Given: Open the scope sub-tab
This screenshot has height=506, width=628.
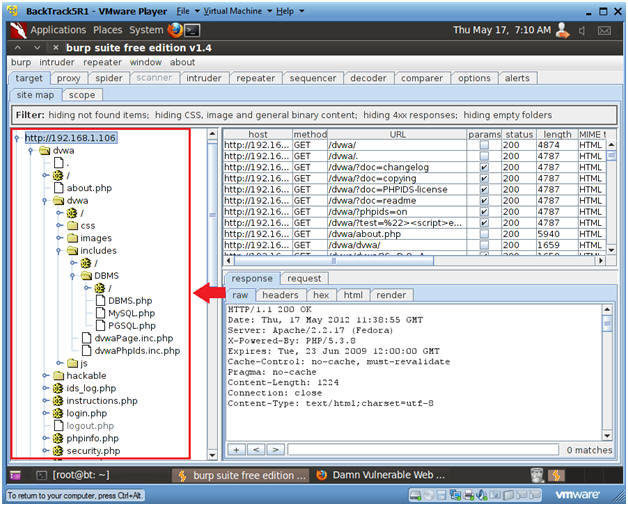Looking at the screenshot, I should [x=82, y=95].
